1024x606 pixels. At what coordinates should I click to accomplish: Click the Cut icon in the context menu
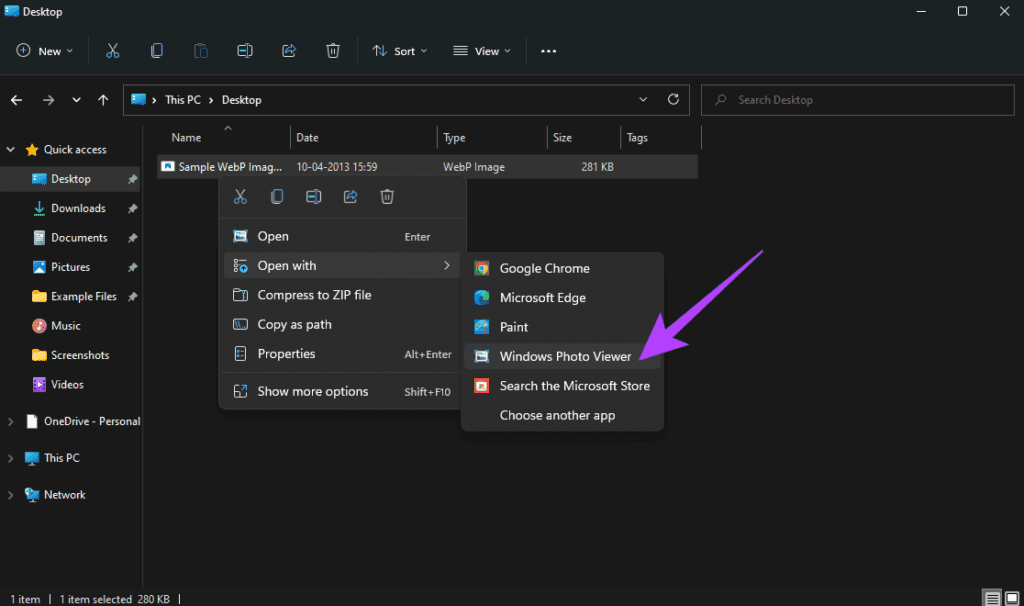(x=240, y=197)
